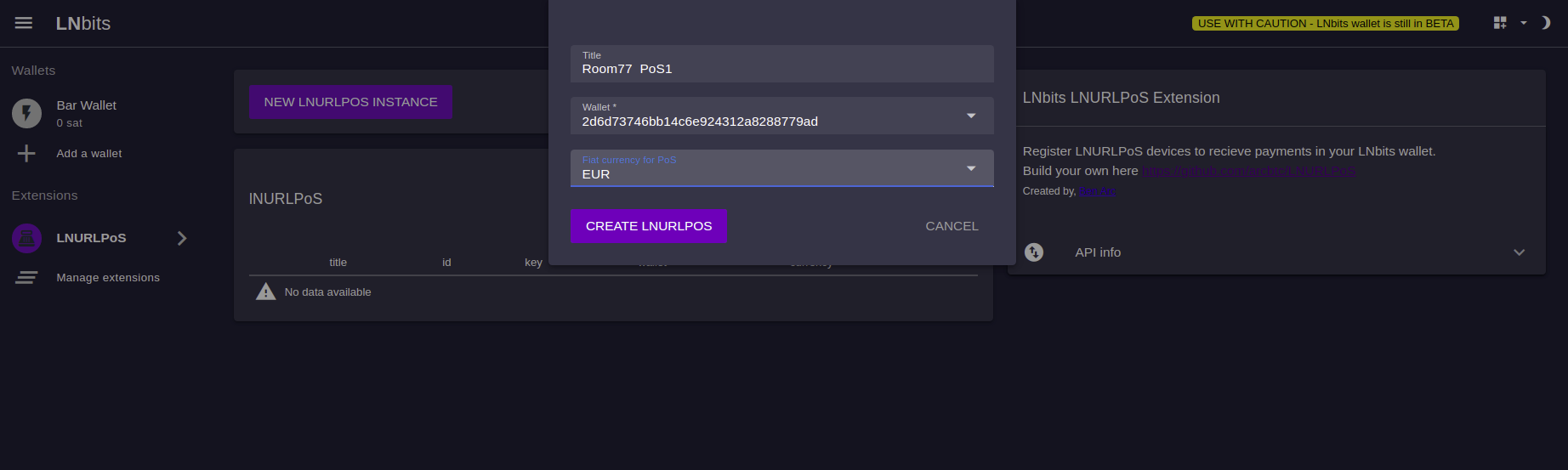Click the Create LNURLPoS button
Viewport: 1568px width, 470px height.
649,226
